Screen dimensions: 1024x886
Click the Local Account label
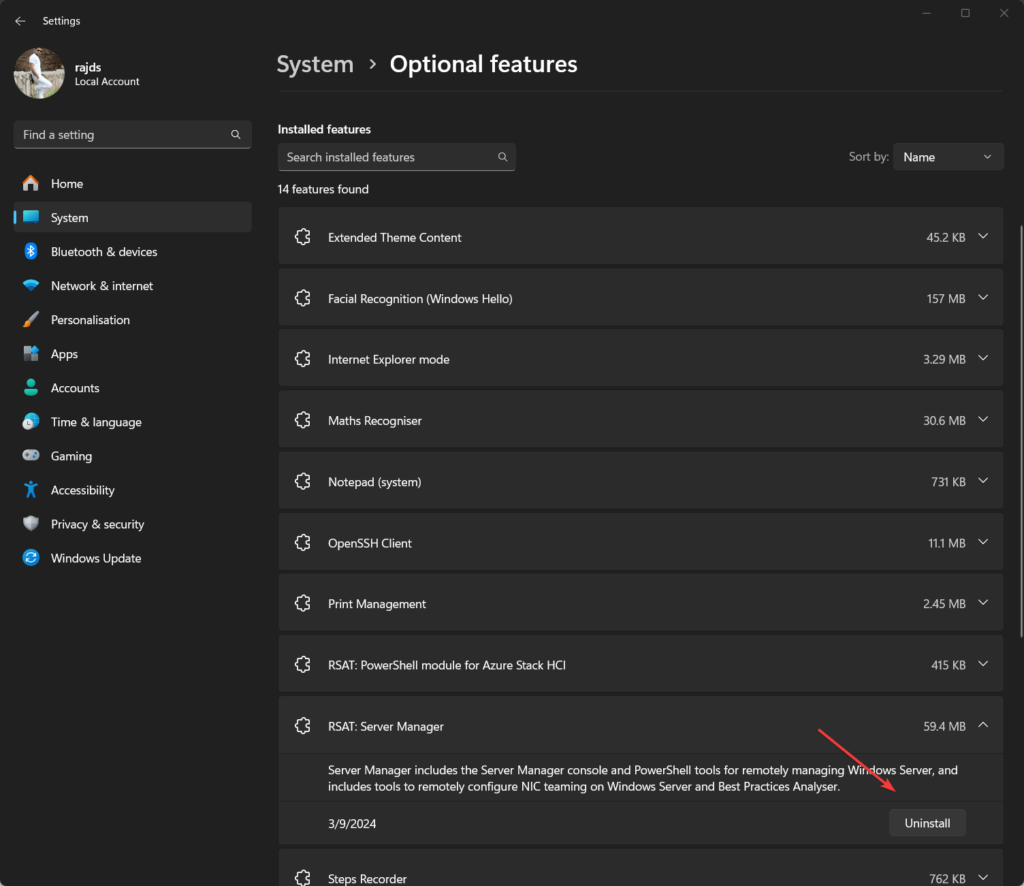click(106, 82)
